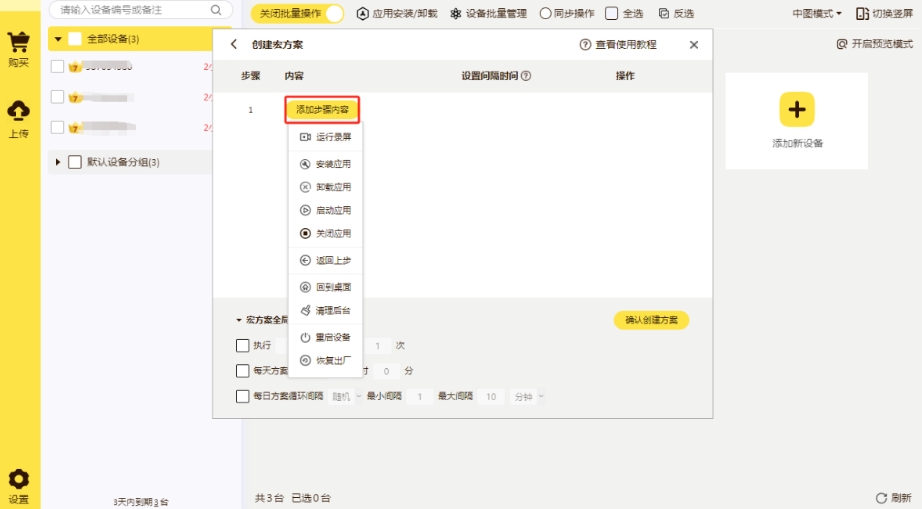Open the 中图模式 dropdown

(817, 14)
